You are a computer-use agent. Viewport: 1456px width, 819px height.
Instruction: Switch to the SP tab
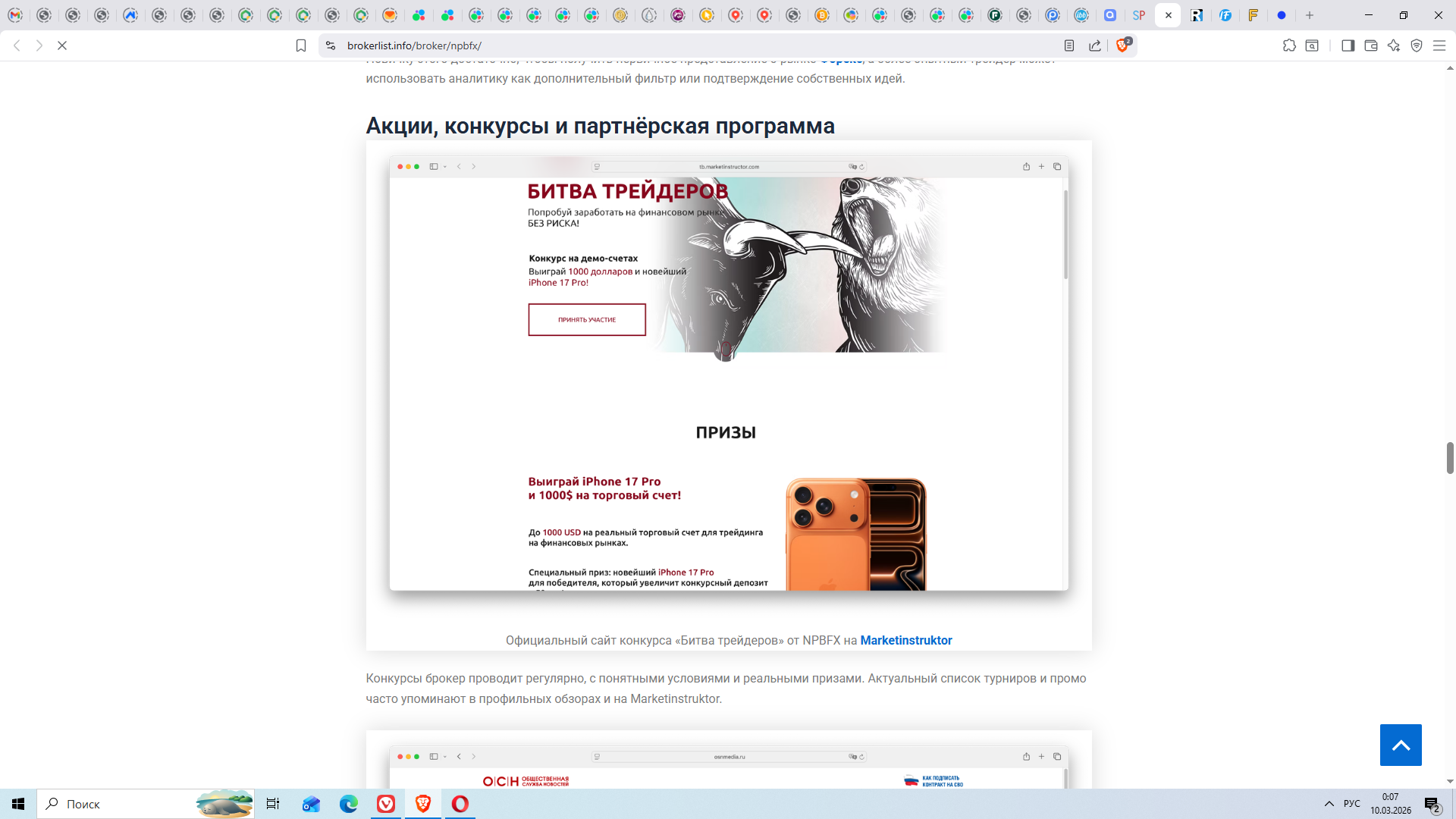click(1139, 15)
